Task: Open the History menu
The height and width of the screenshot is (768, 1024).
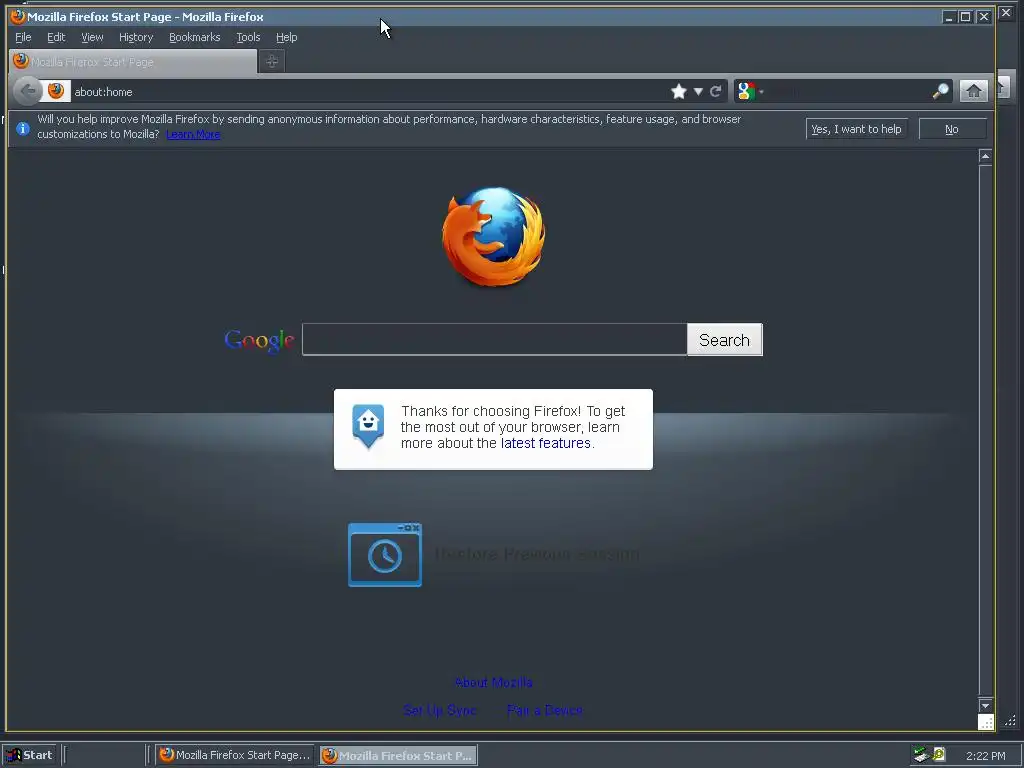Action: [136, 37]
